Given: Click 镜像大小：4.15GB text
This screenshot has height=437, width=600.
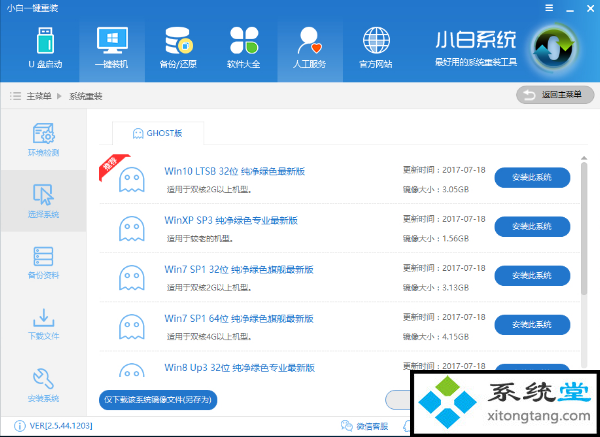Looking at the screenshot, I should [x=436, y=337].
